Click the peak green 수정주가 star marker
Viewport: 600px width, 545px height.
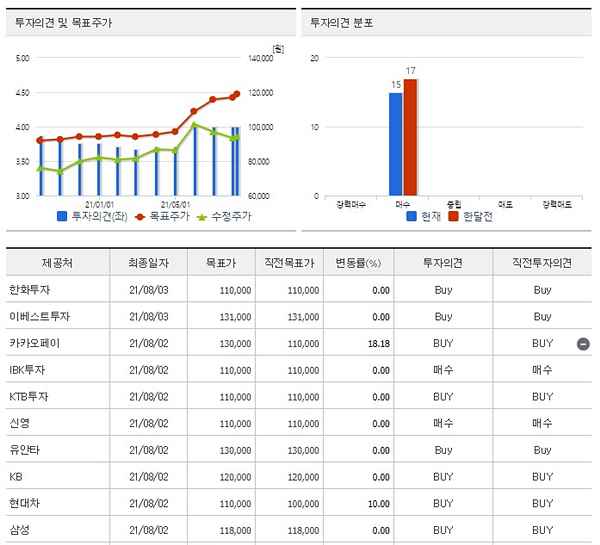(194, 125)
